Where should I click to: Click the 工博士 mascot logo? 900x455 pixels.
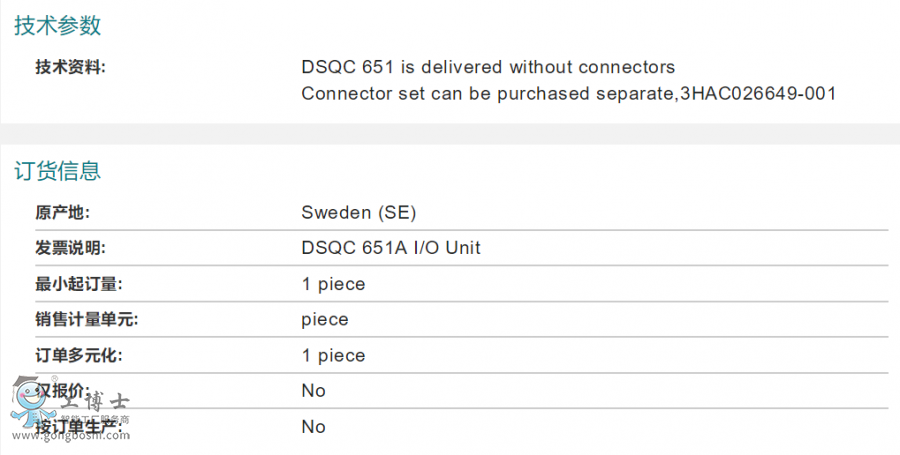tap(30, 405)
